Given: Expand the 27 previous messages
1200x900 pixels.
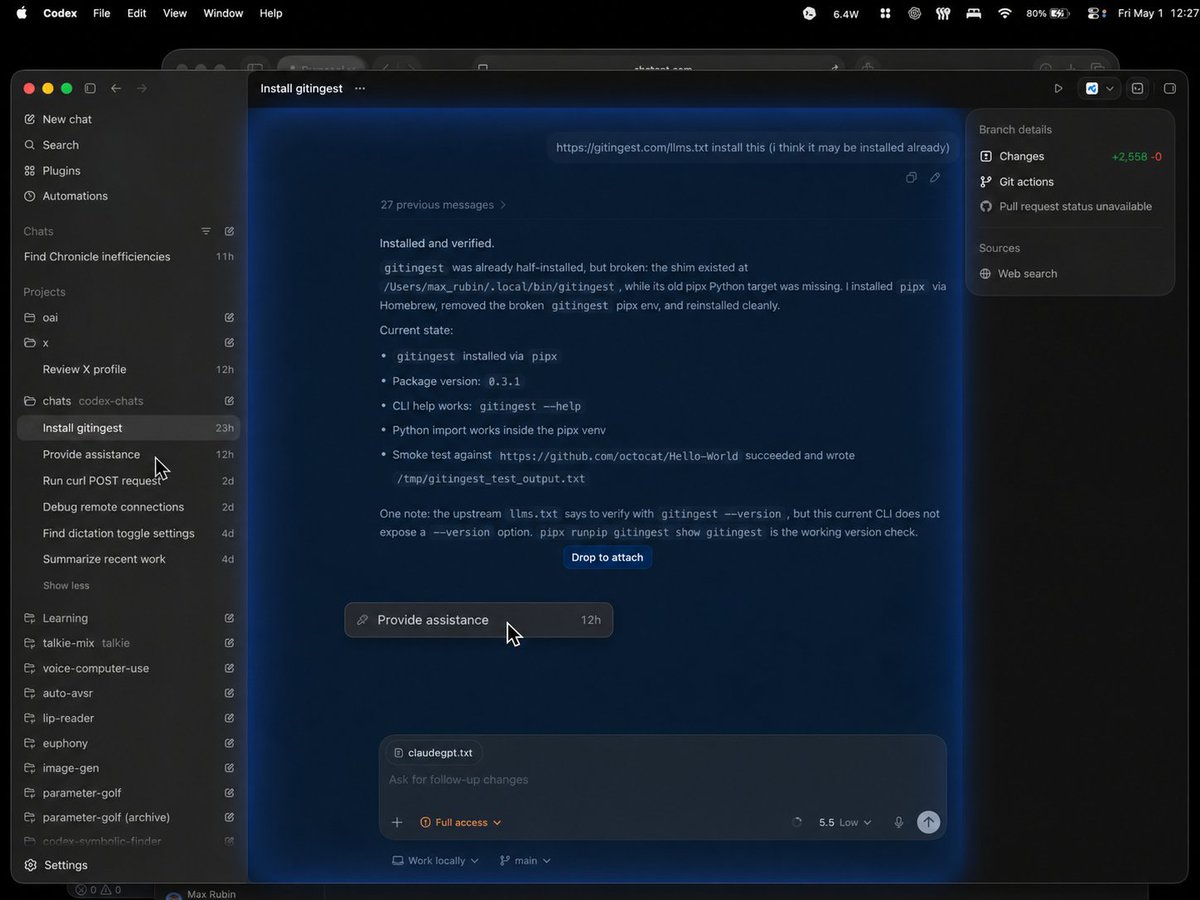Looking at the screenshot, I should tap(443, 205).
